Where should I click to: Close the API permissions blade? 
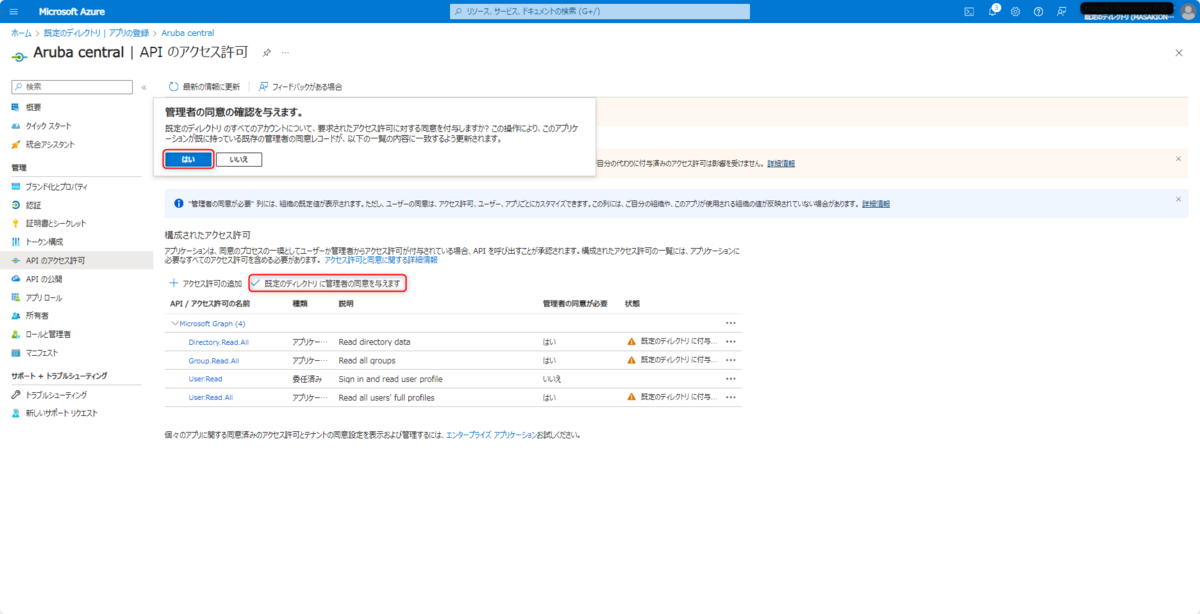pyautogui.click(x=1178, y=52)
